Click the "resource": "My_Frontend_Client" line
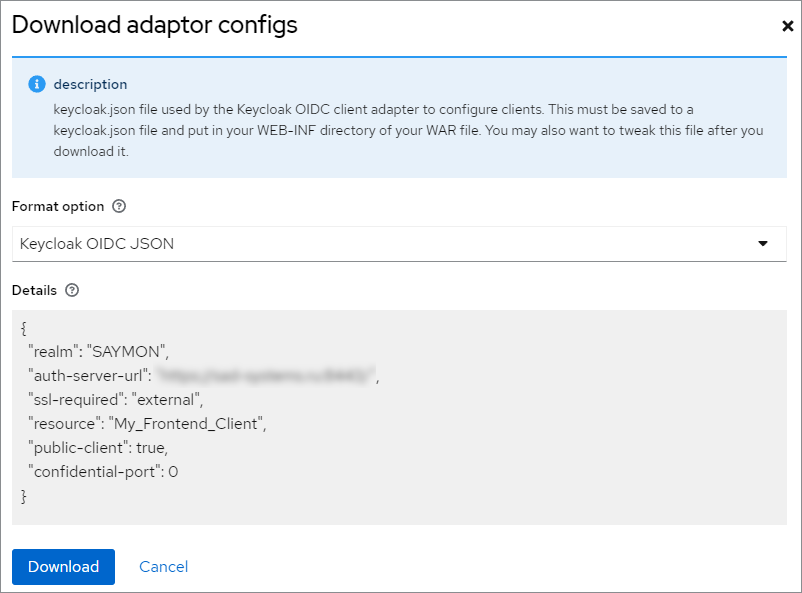The width and height of the screenshot is (802, 593). pyautogui.click(x=147, y=424)
